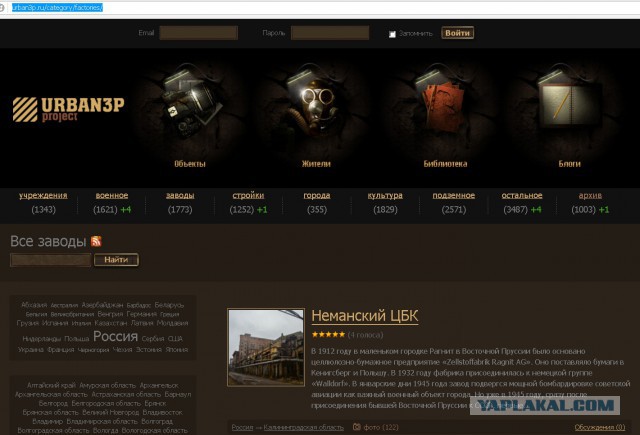
Task: Select the Амурская область region tag
Action: tap(108, 385)
